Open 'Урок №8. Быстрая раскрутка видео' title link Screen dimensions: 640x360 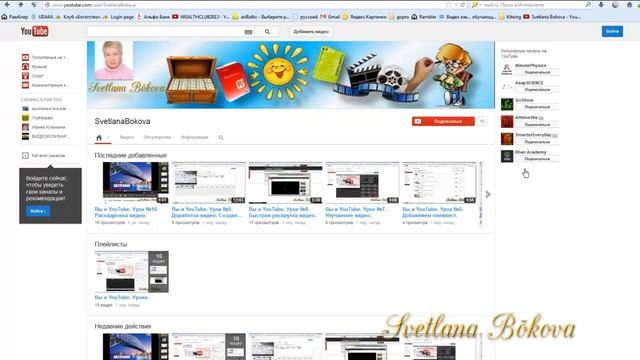coord(282,212)
